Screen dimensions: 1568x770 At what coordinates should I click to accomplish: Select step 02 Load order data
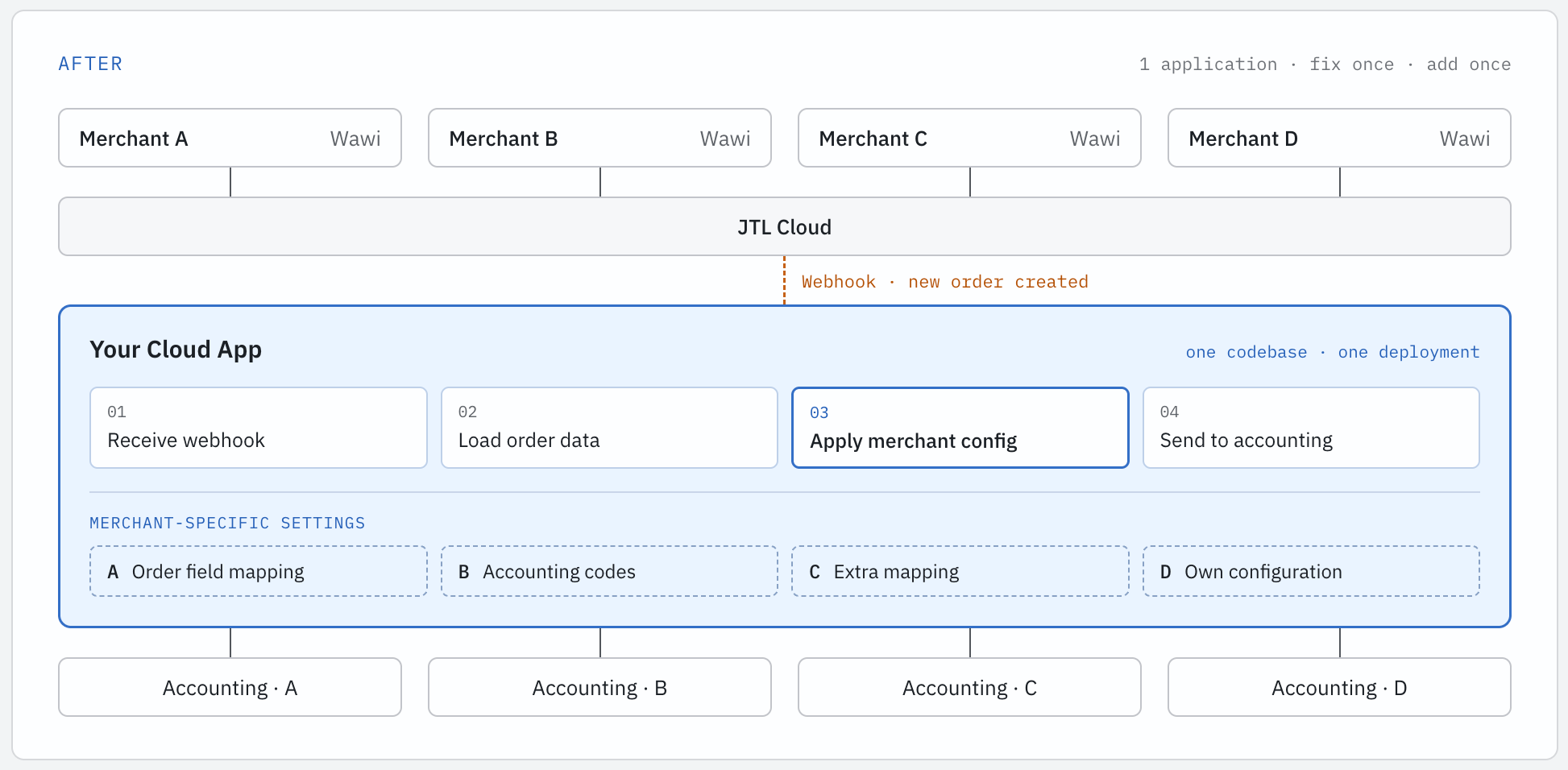click(609, 428)
